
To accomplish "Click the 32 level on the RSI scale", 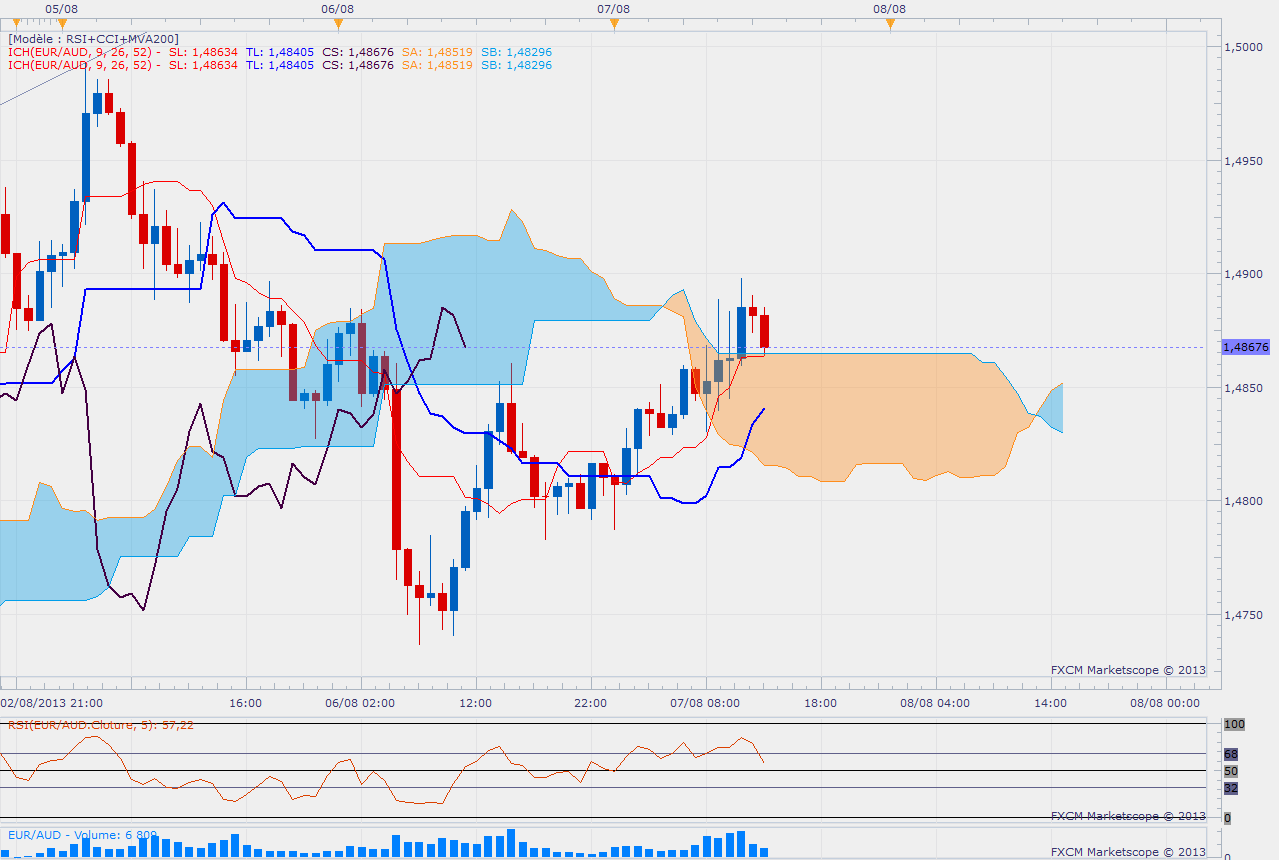I will point(1231,788).
